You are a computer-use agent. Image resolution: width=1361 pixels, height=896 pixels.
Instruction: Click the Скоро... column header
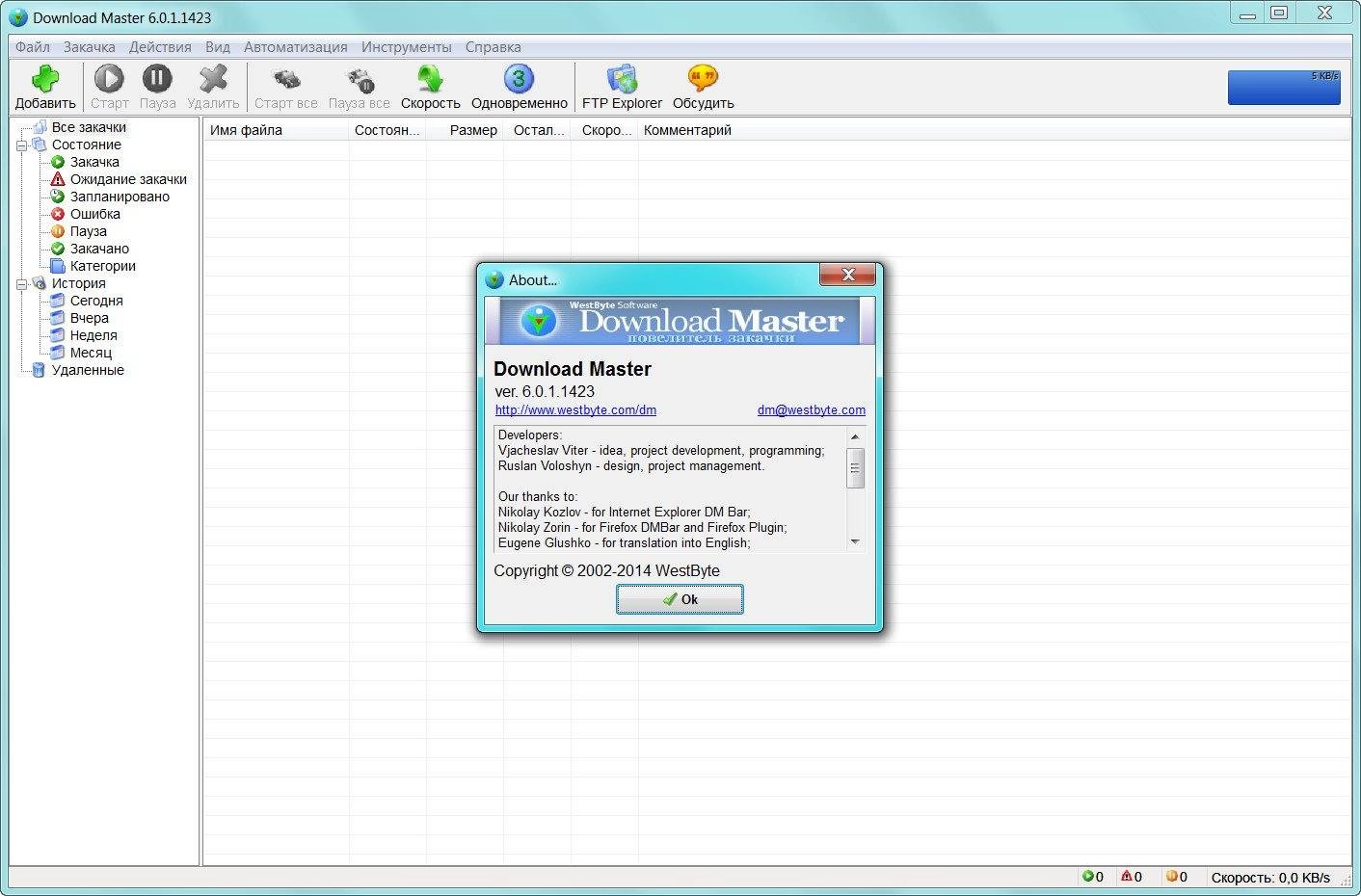tap(606, 130)
